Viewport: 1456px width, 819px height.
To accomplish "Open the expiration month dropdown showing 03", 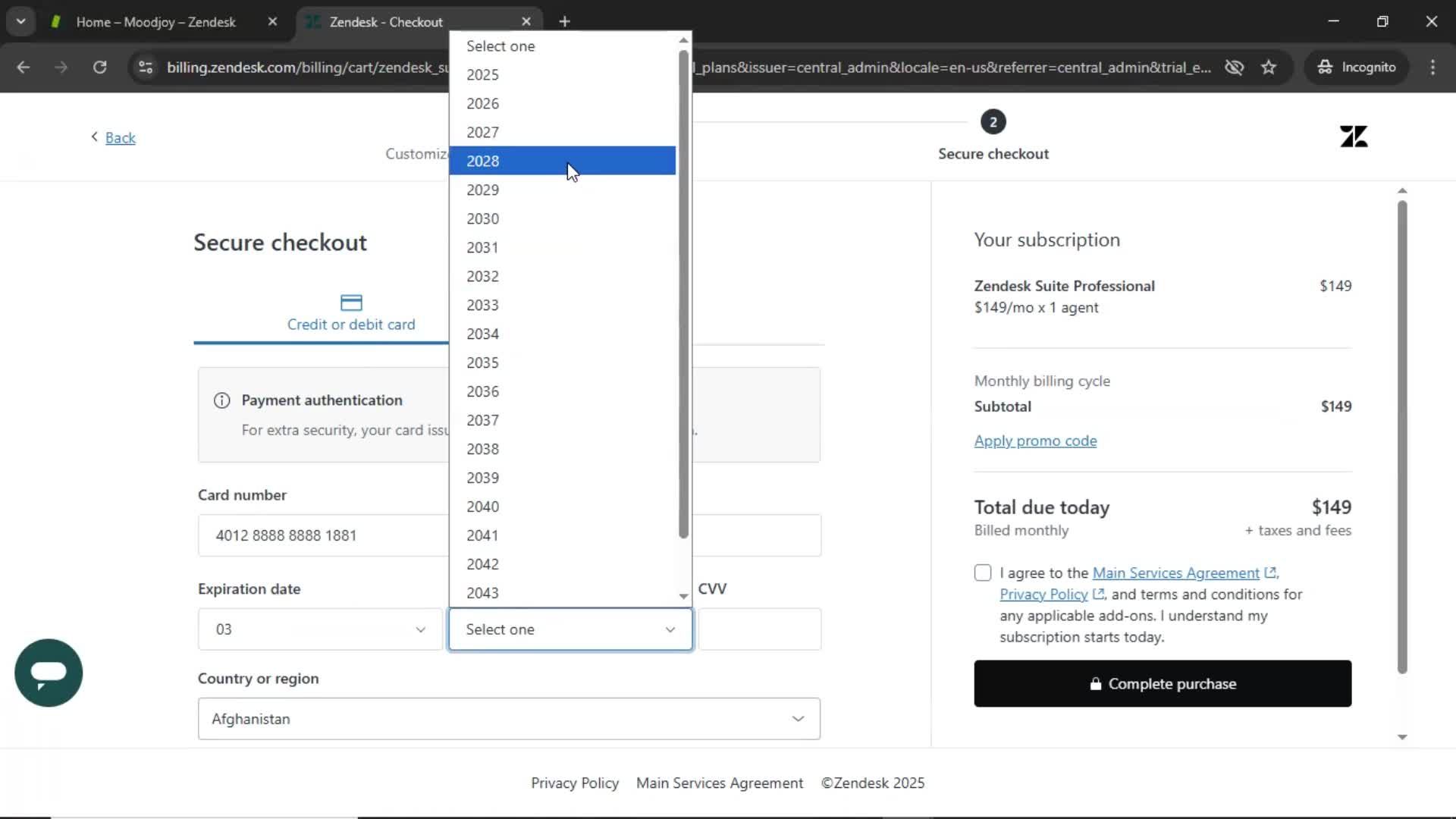I will tap(320, 629).
